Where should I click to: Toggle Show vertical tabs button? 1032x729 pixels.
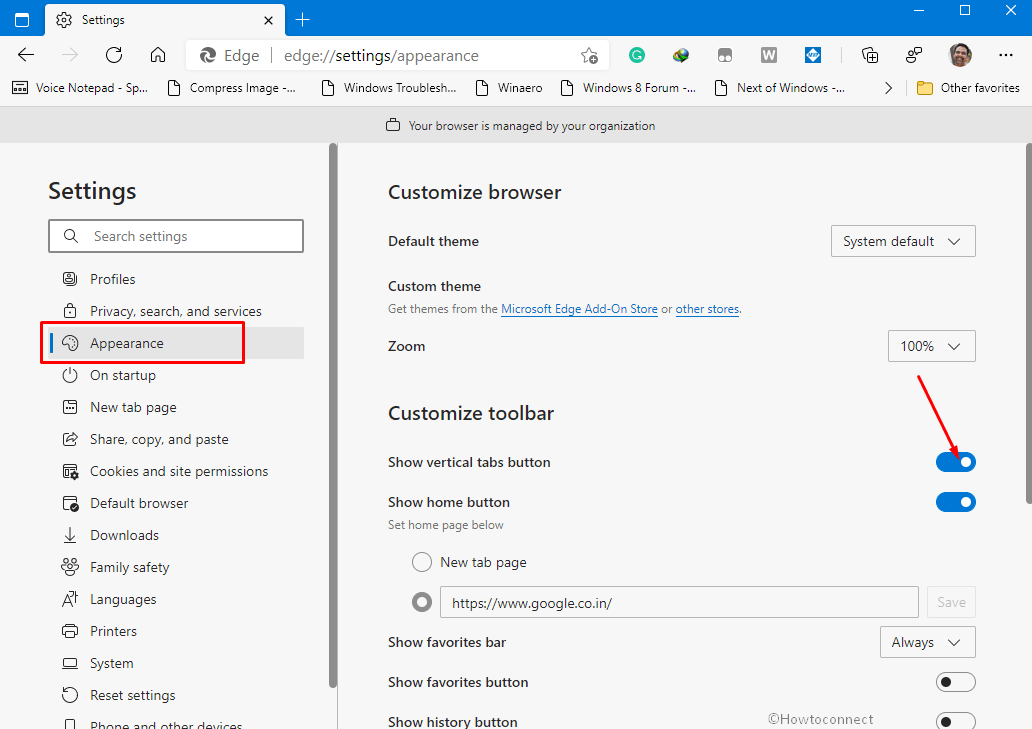coord(956,462)
